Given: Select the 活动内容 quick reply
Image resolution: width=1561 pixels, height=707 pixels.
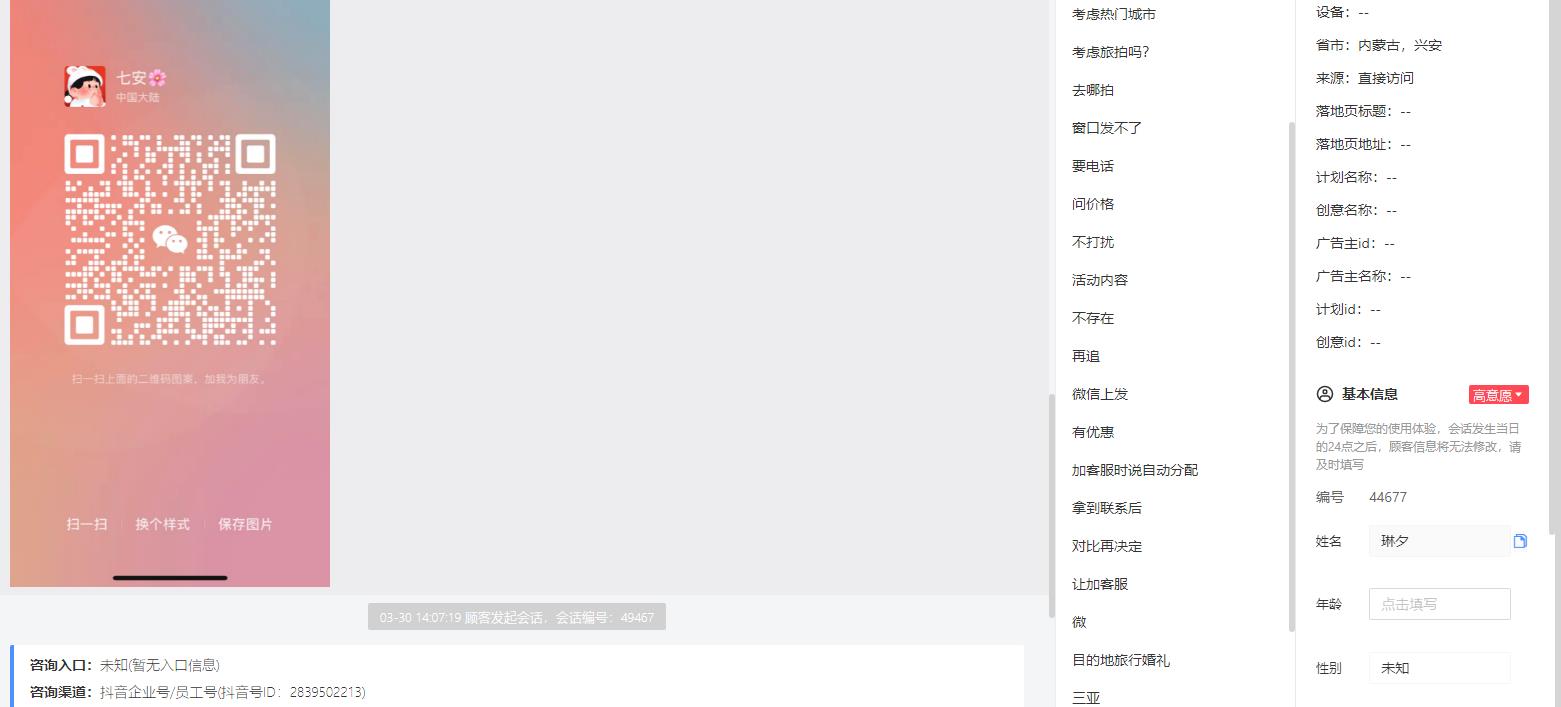Looking at the screenshot, I should pos(1100,280).
